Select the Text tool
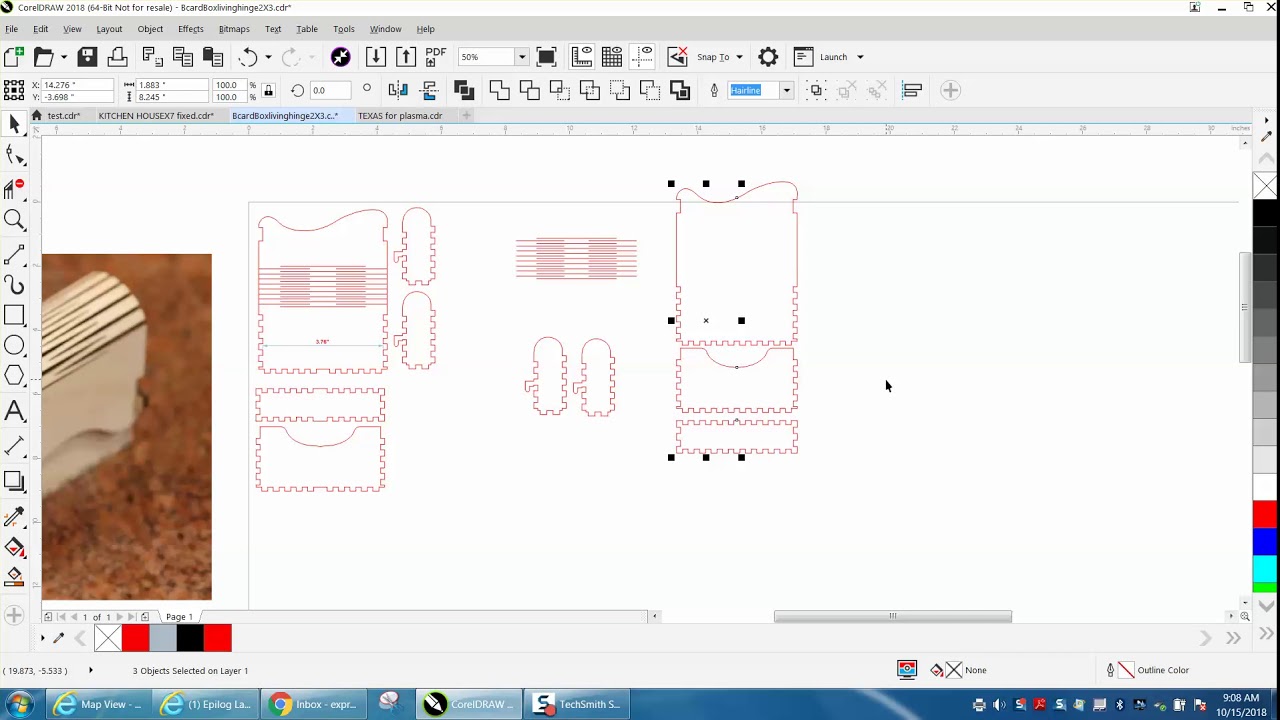 pyautogui.click(x=14, y=411)
